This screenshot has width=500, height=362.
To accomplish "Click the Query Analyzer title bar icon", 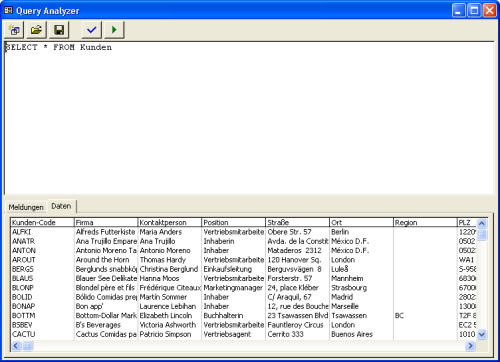I will pyautogui.click(x=8, y=11).
